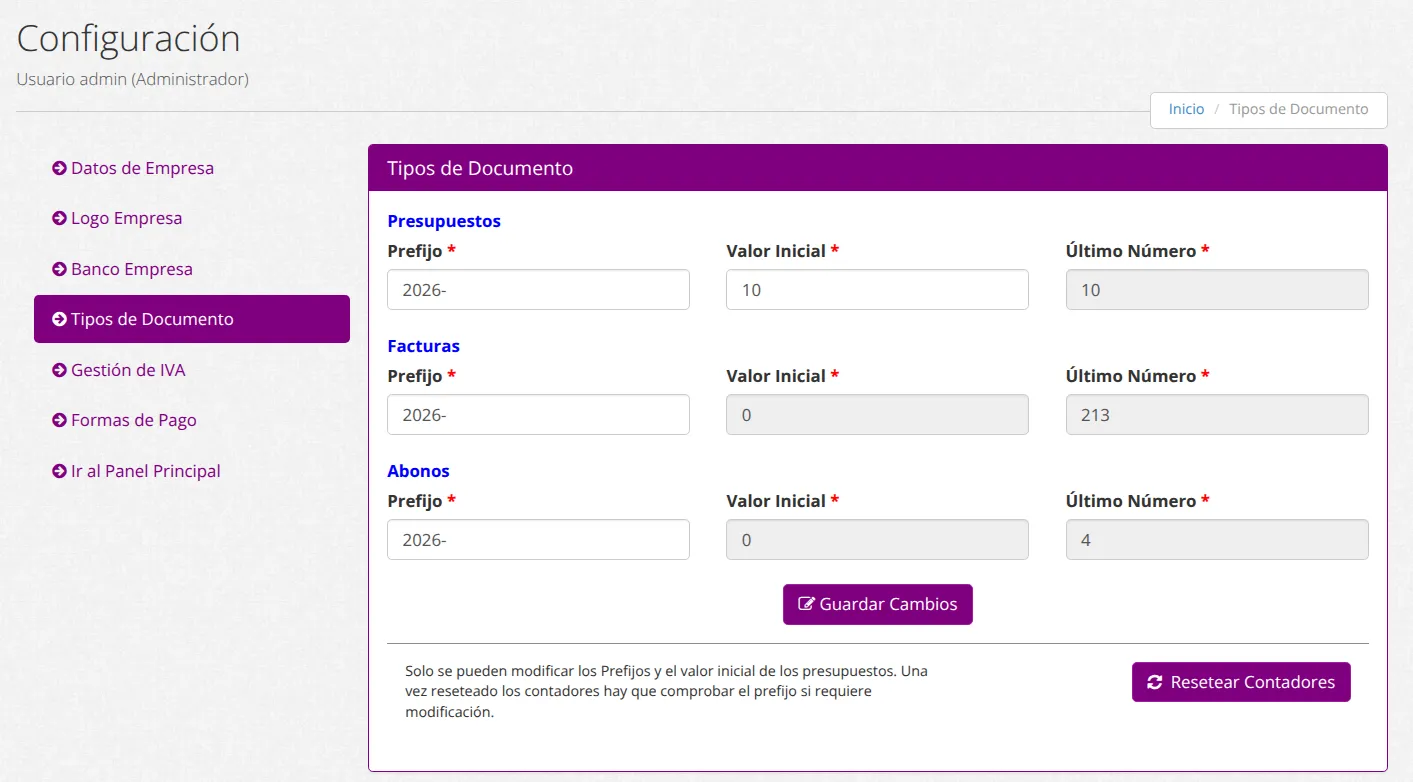Focus the Presupuestos Valor Inicial field
The width and height of the screenshot is (1413, 782).
877,289
